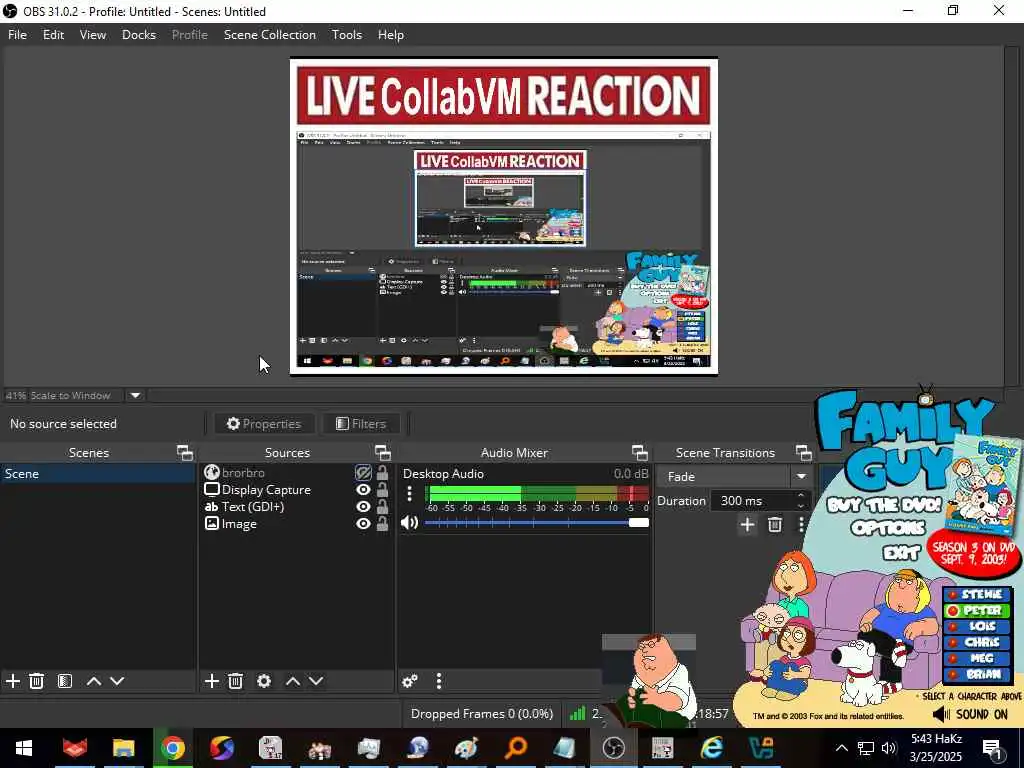Hide the Display Capture source
This screenshot has height=768, width=1024.
pos(363,490)
